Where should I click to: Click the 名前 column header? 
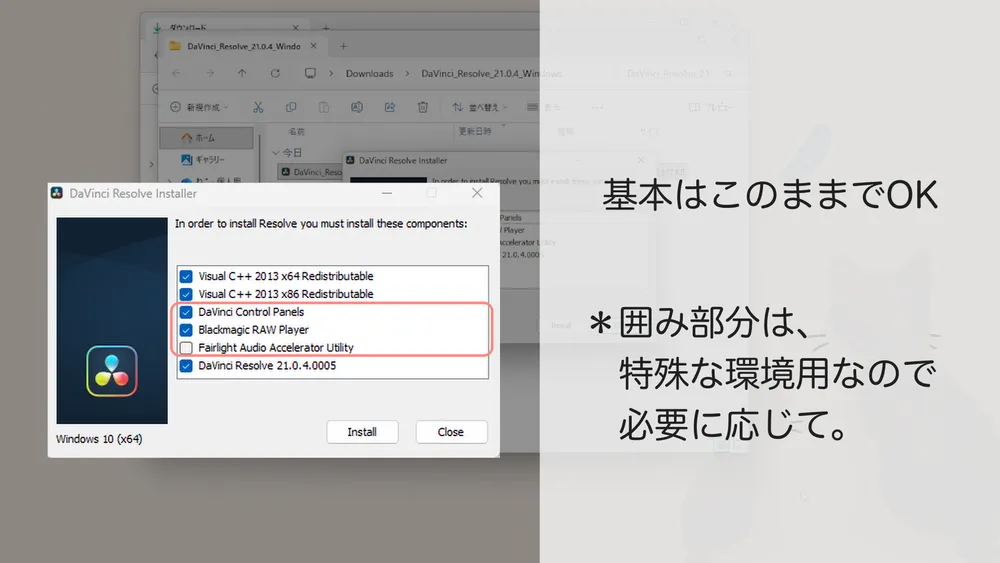coord(297,131)
